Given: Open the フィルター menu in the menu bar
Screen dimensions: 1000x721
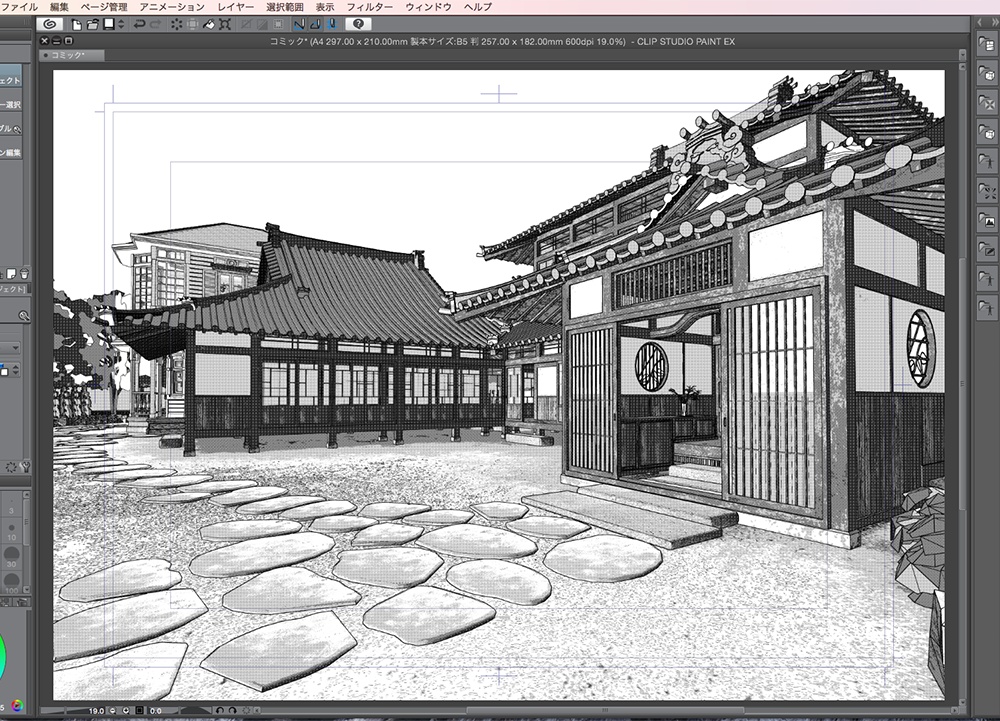Looking at the screenshot, I should (369, 6).
